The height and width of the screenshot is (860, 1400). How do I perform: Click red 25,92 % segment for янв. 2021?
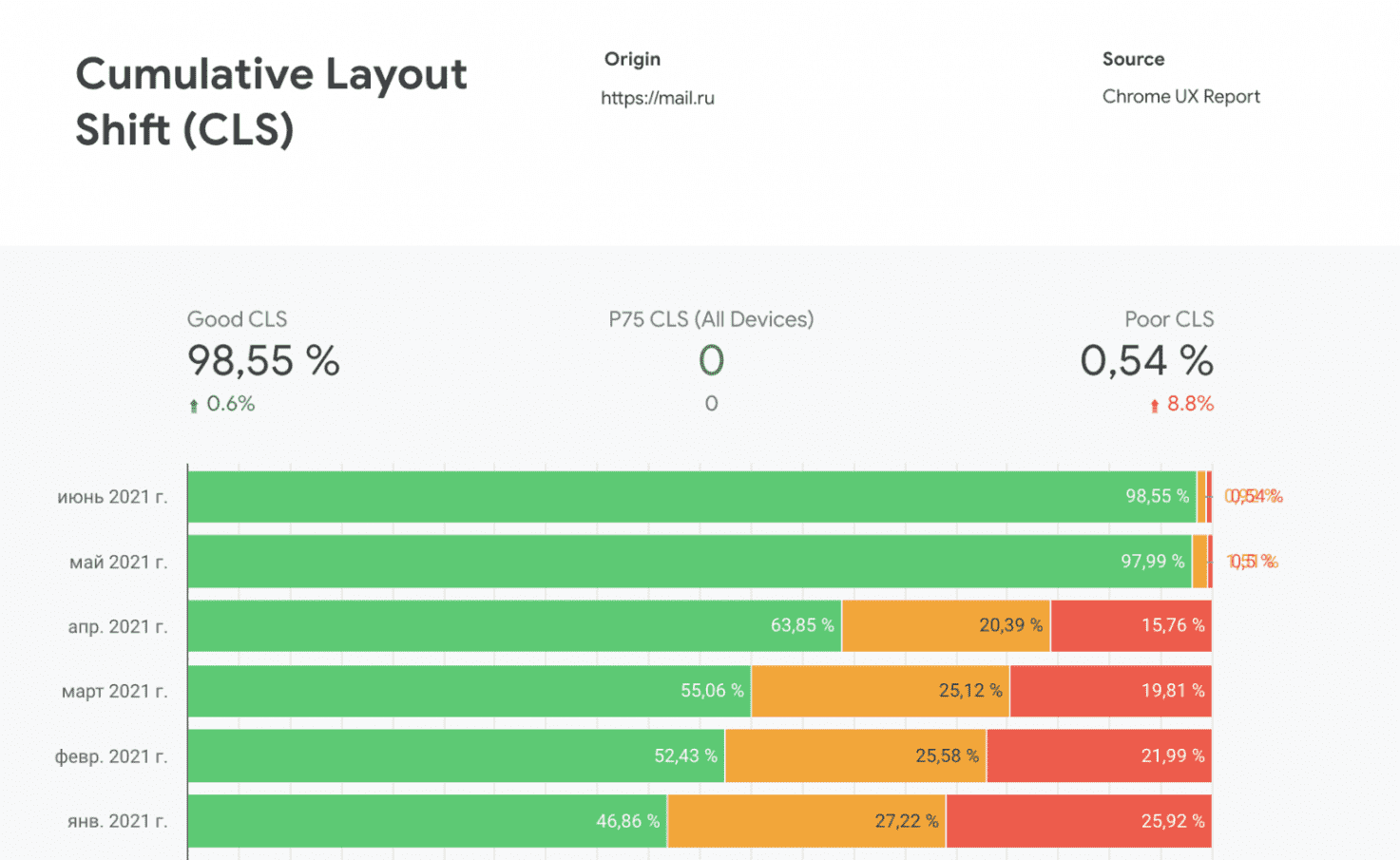coord(1079,821)
